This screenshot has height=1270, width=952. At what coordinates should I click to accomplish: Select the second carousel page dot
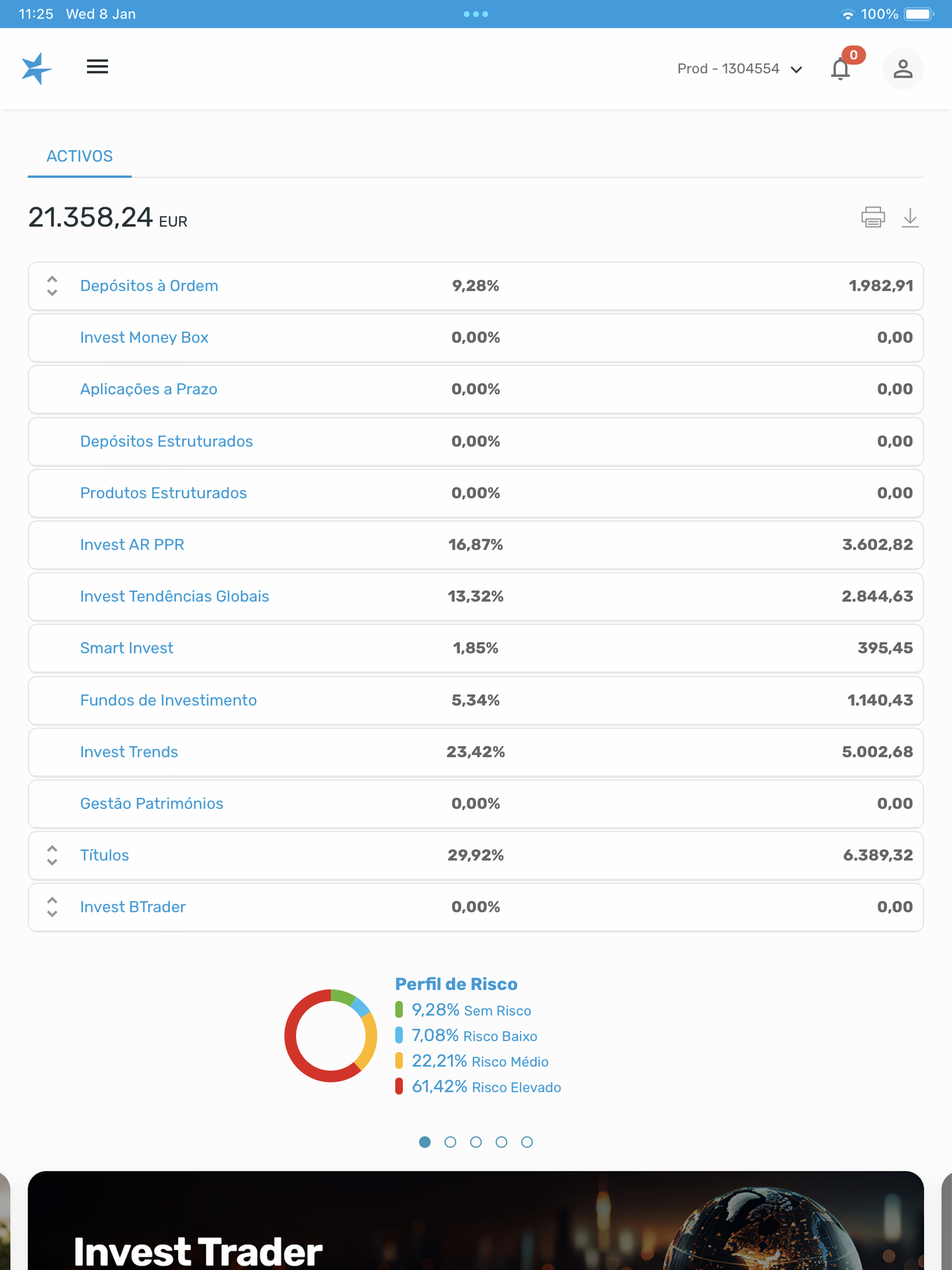click(450, 1142)
